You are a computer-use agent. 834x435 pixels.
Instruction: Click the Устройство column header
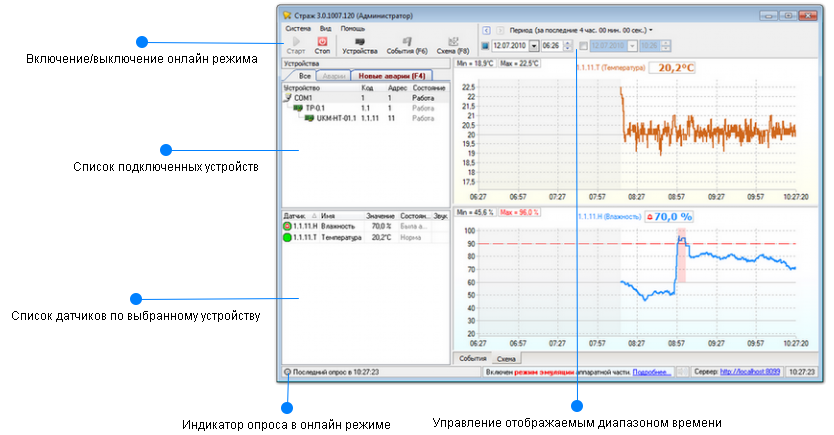coord(321,88)
